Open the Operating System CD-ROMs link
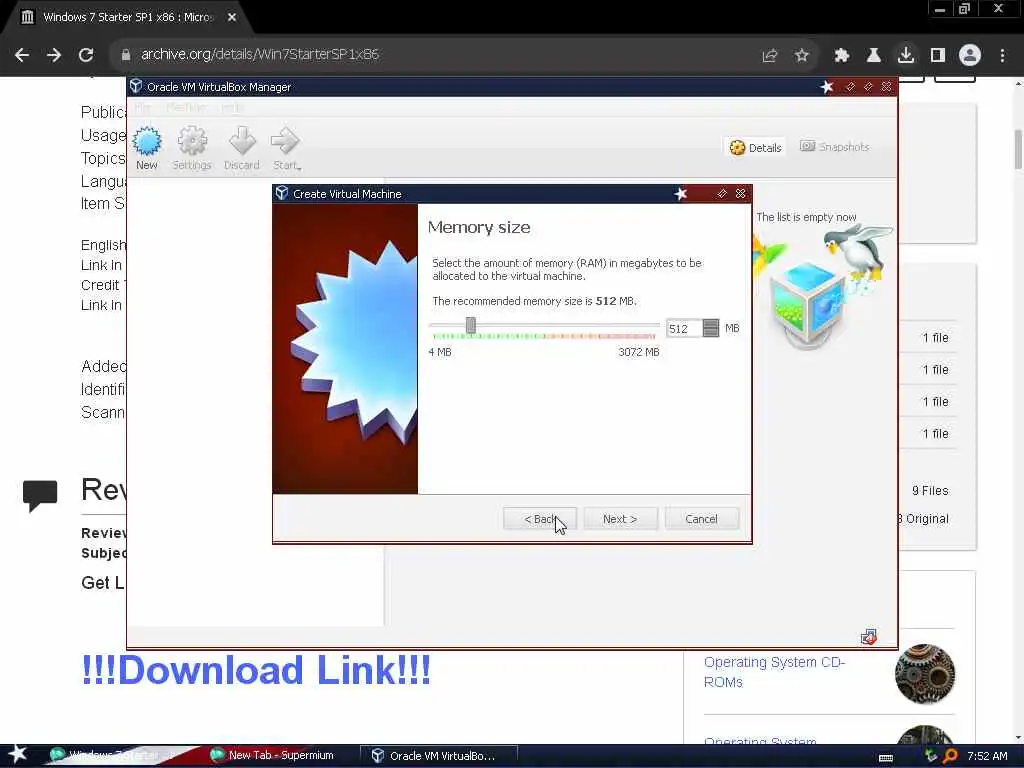This screenshot has width=1024, height=768. 775,672
